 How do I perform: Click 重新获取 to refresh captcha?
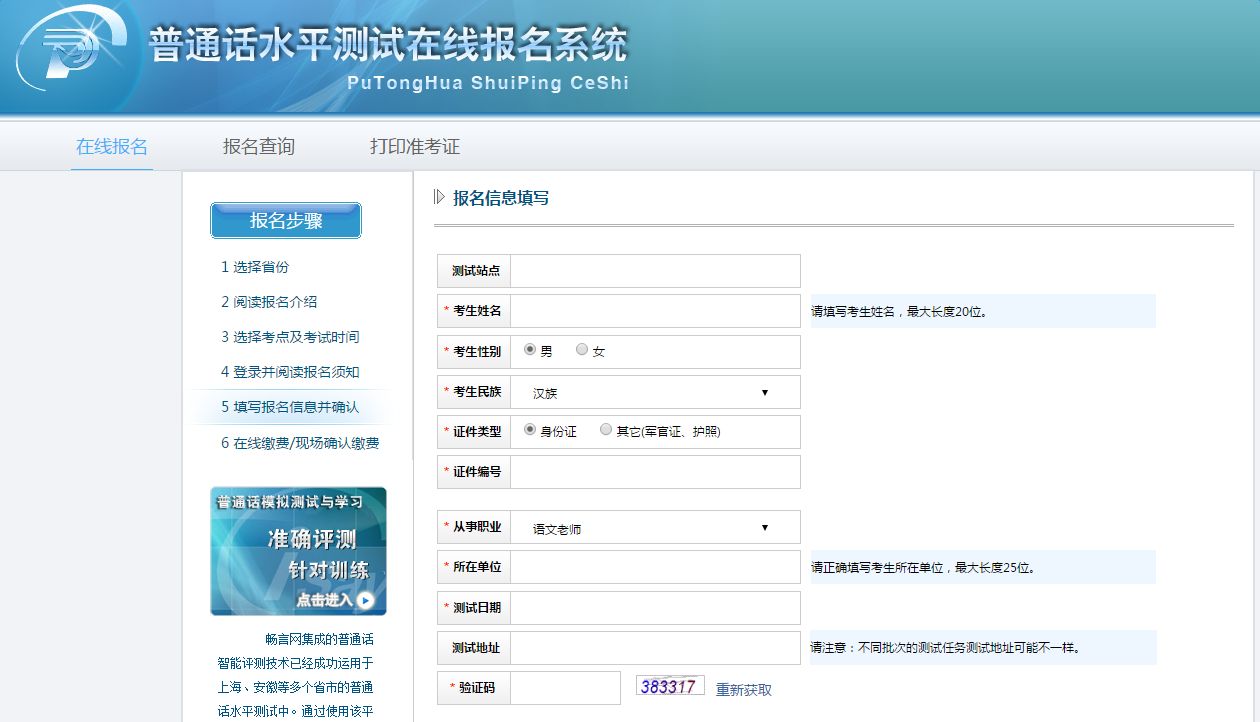click(744, 690)
